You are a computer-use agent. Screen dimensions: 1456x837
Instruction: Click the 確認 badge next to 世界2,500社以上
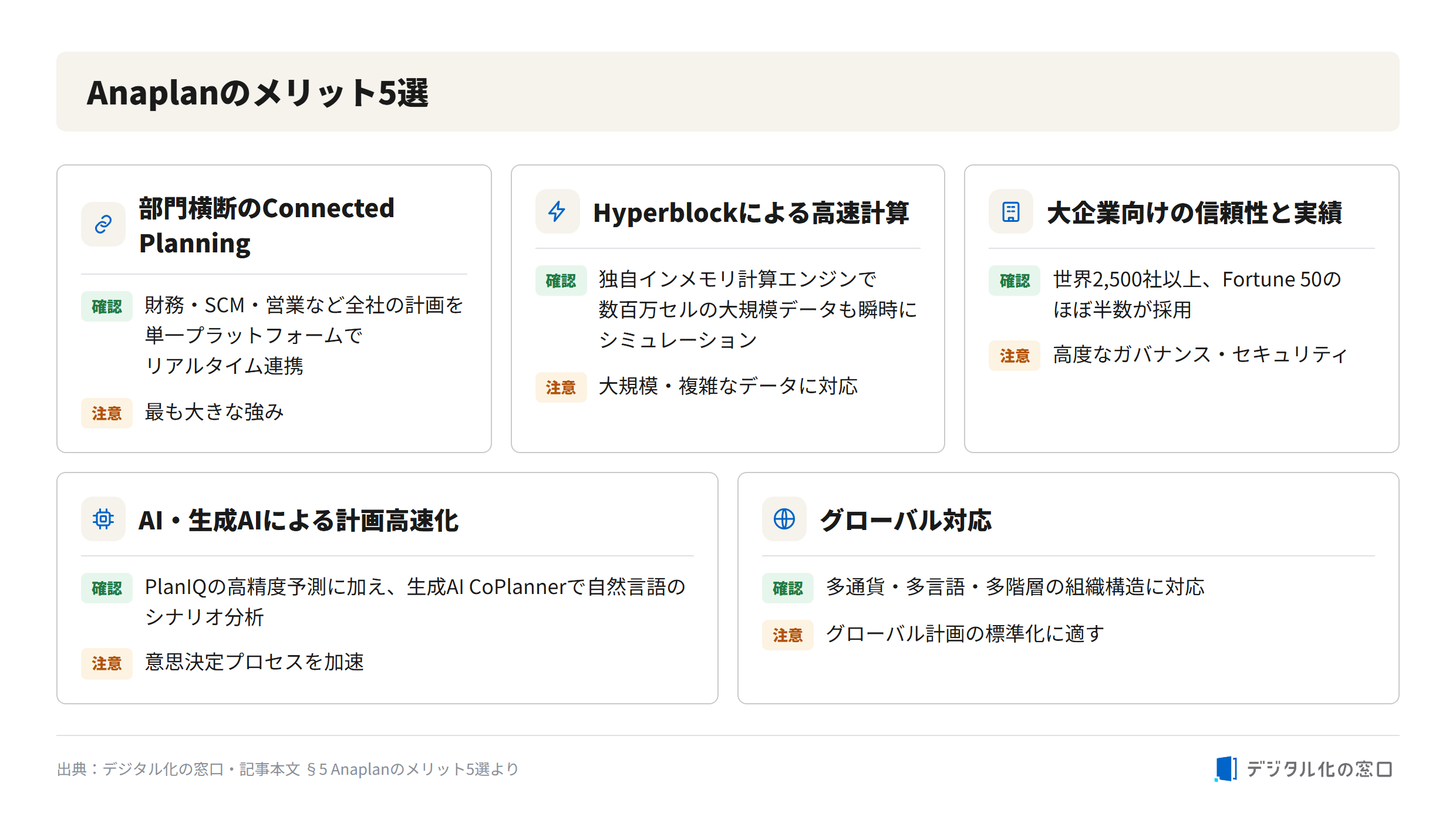pos(1014,281)
